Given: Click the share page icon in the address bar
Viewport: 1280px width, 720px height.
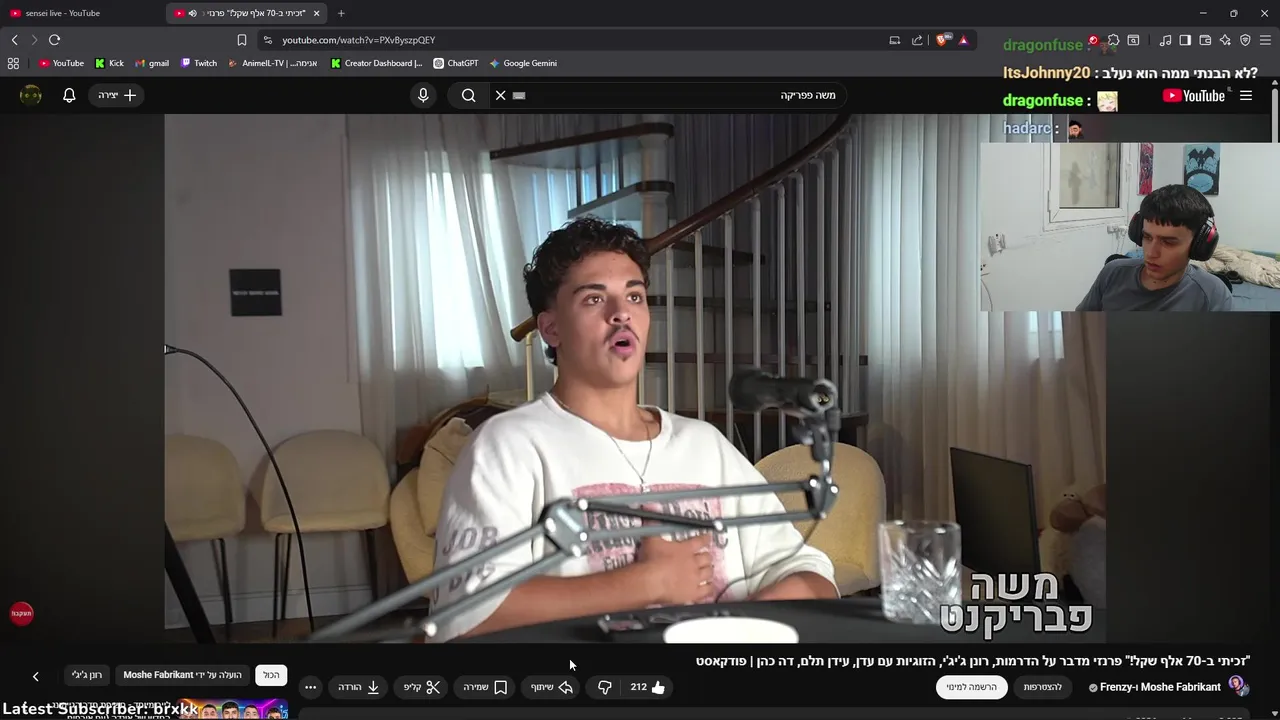Looking at the screenshot, I should coord(917,40).
